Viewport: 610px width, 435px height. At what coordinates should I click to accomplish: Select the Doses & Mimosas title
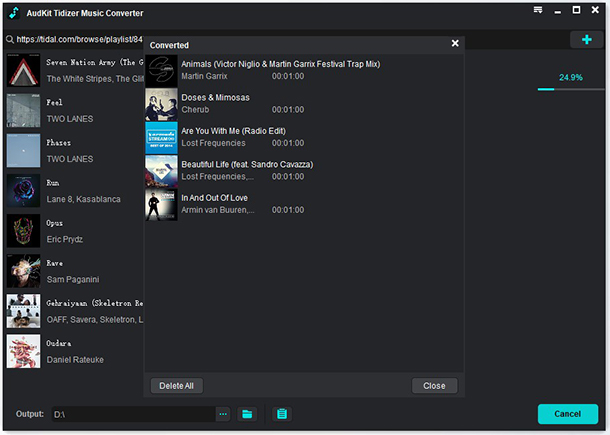(215, 97)
